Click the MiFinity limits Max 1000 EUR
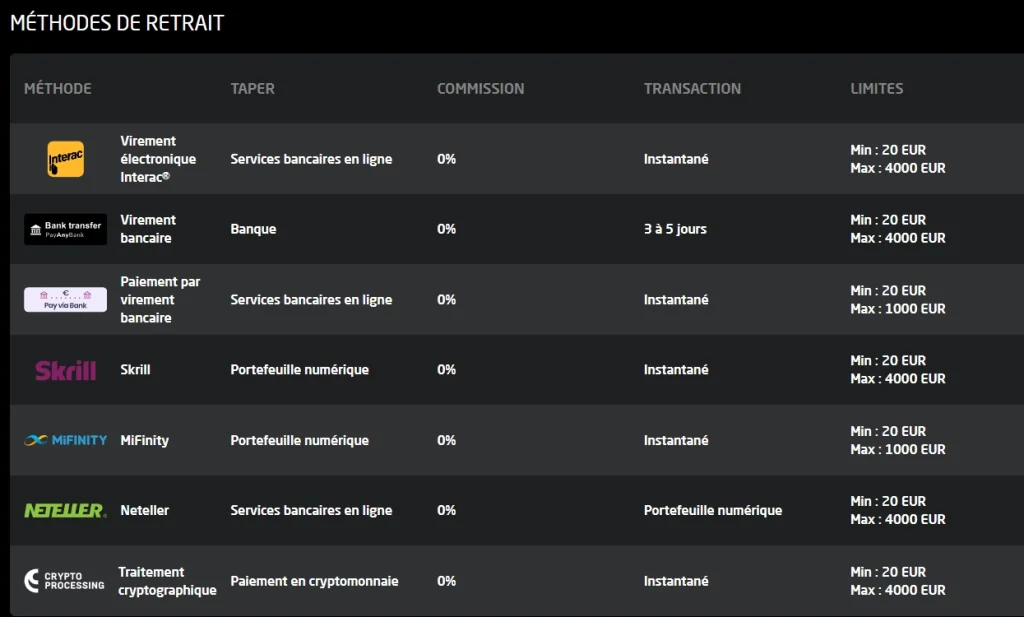Viewport: 1024px width, 617px height. [x=898, y=449]
